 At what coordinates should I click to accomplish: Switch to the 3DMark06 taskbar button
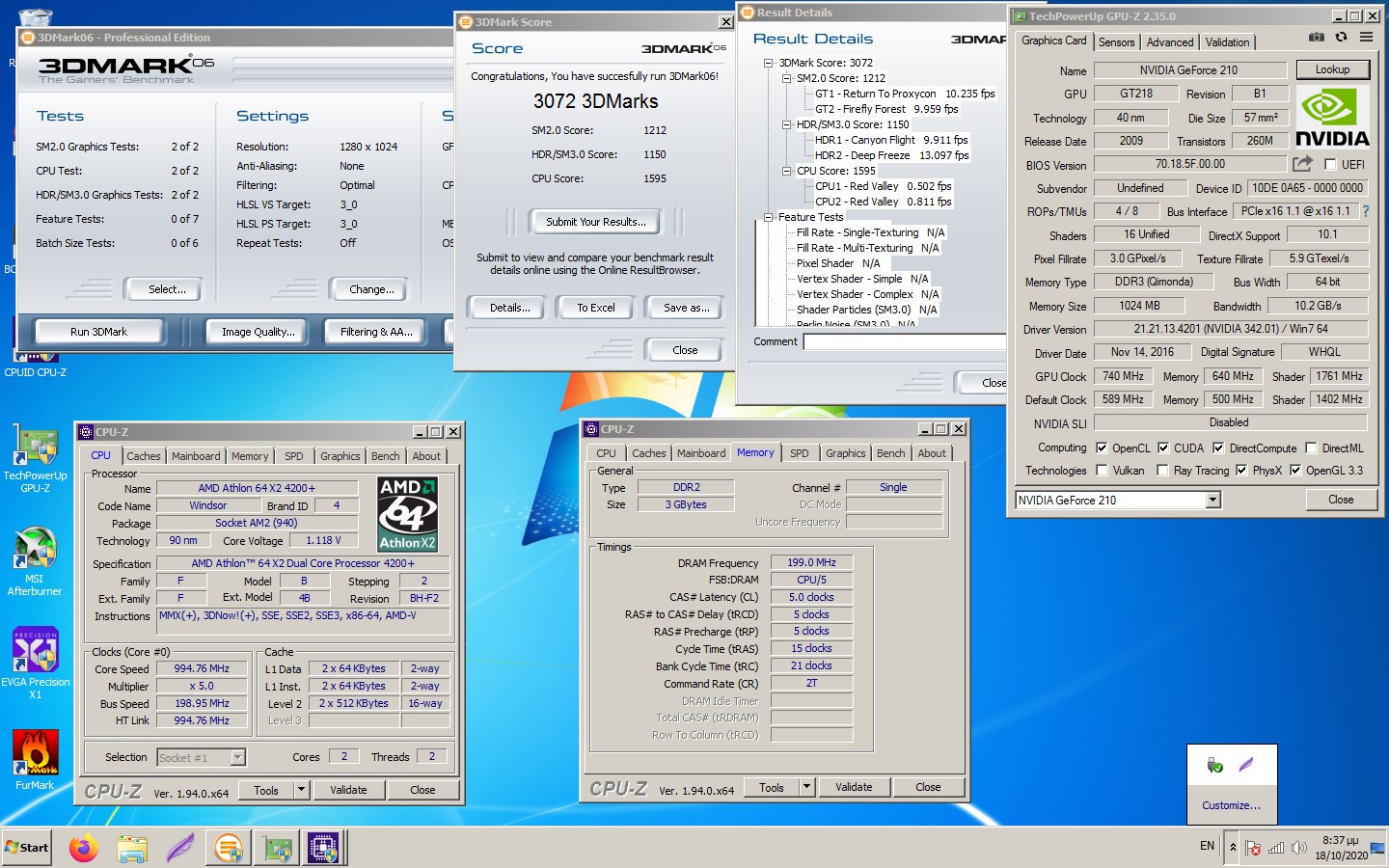tap(229, 848)
